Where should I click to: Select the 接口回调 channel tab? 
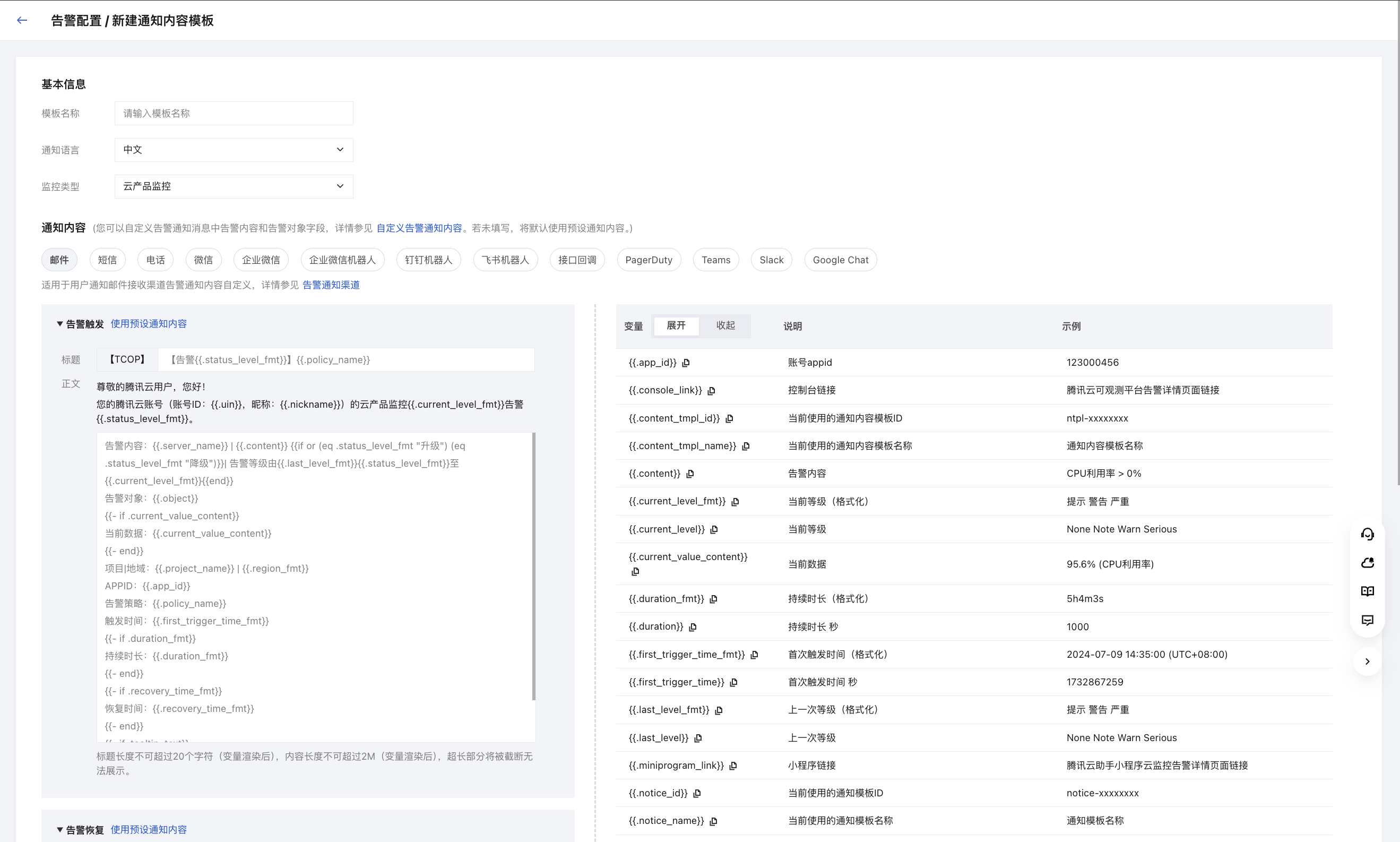point(577,260)
